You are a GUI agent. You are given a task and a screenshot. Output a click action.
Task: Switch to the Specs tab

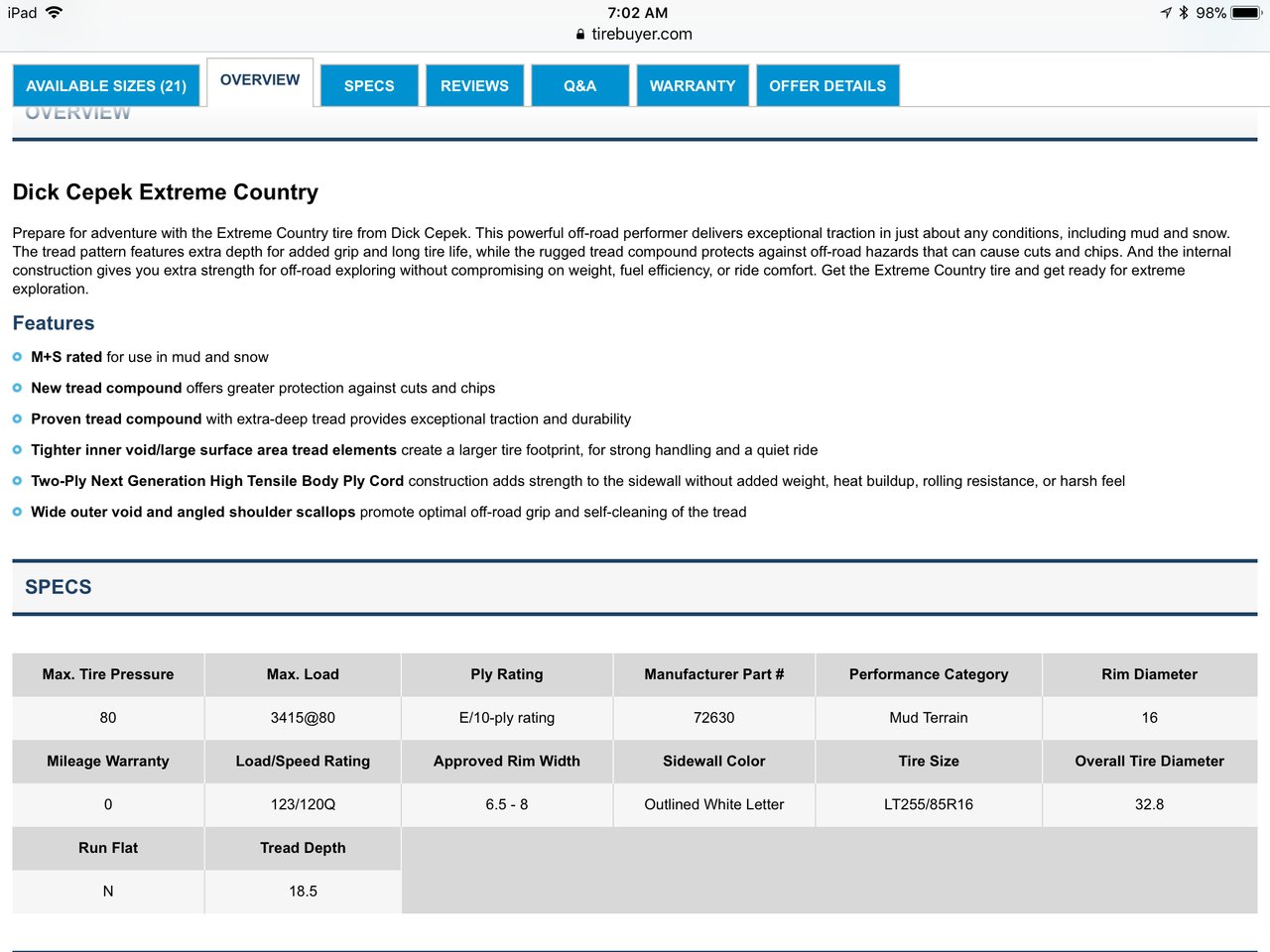pos(369,85)
